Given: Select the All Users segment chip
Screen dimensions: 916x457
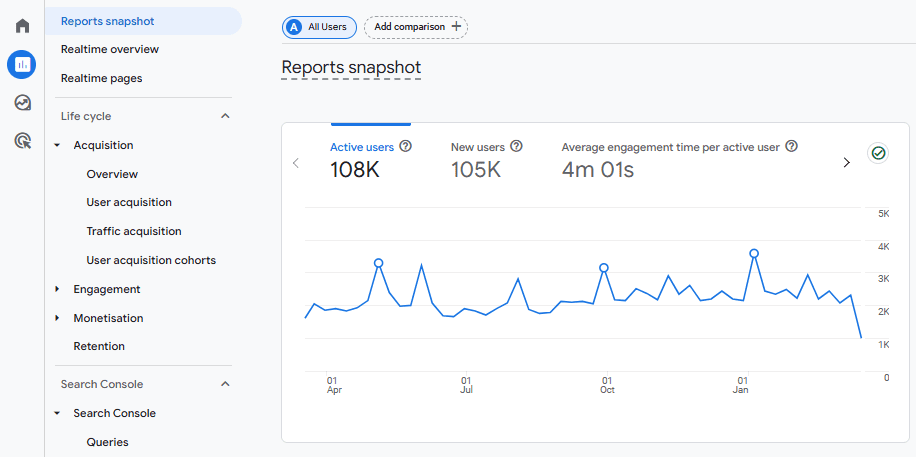Looking at the screenshot, I should point(320,27).
